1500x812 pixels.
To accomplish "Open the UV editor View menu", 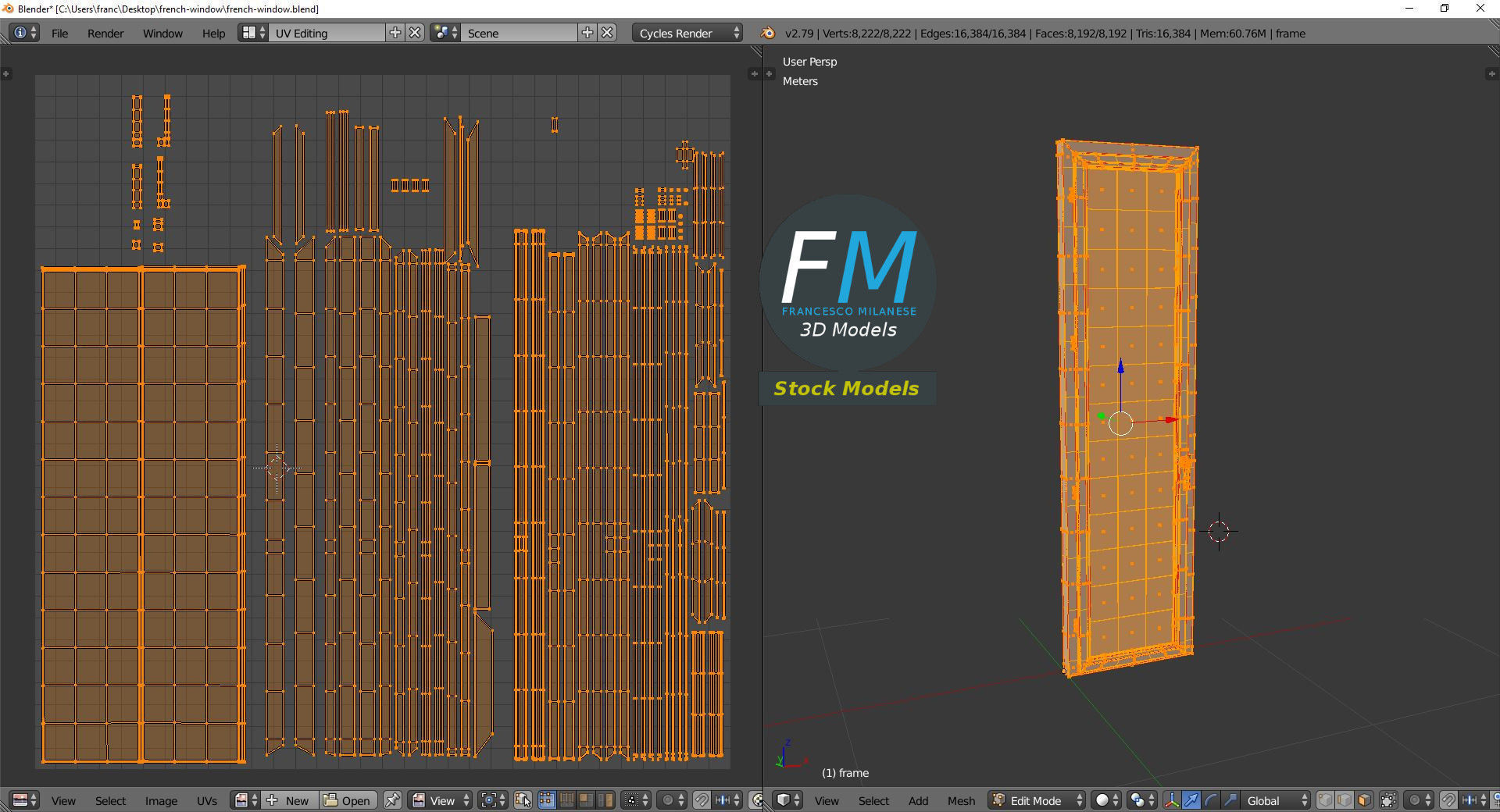I will [63, 800].
